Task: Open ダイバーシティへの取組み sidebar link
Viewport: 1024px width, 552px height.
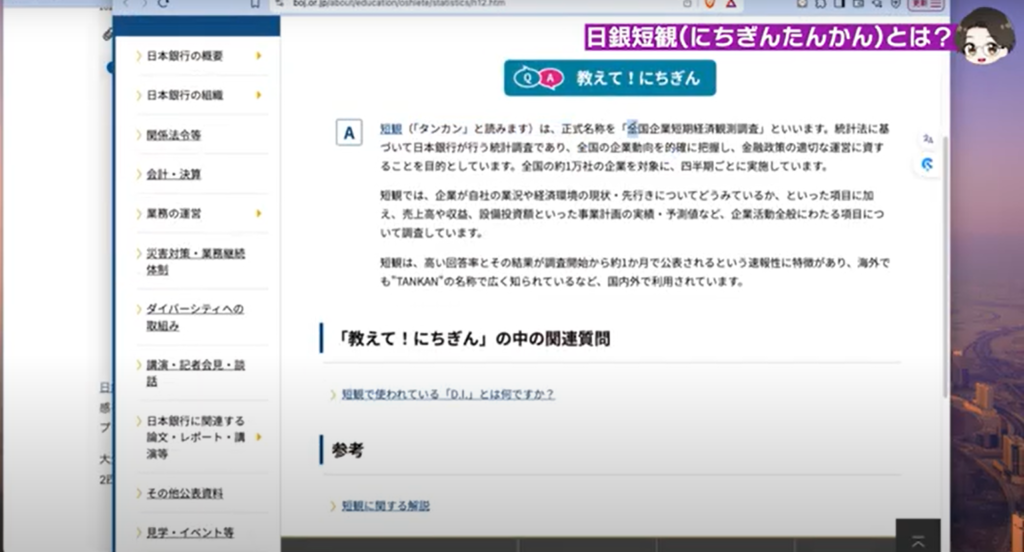Action: [195, 317]
